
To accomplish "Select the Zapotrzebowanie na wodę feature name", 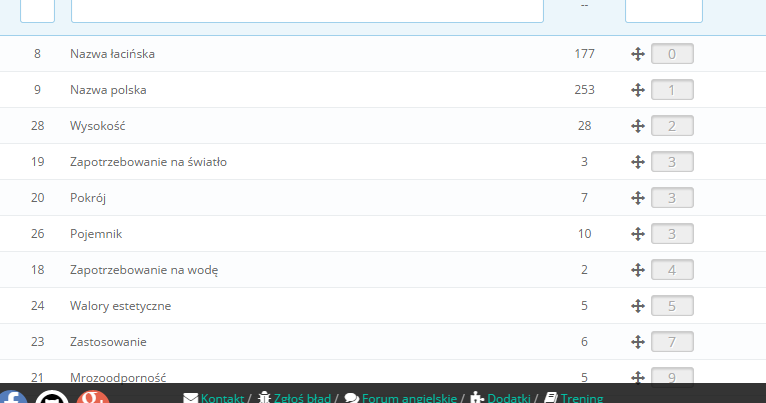I will click(144, 270).
